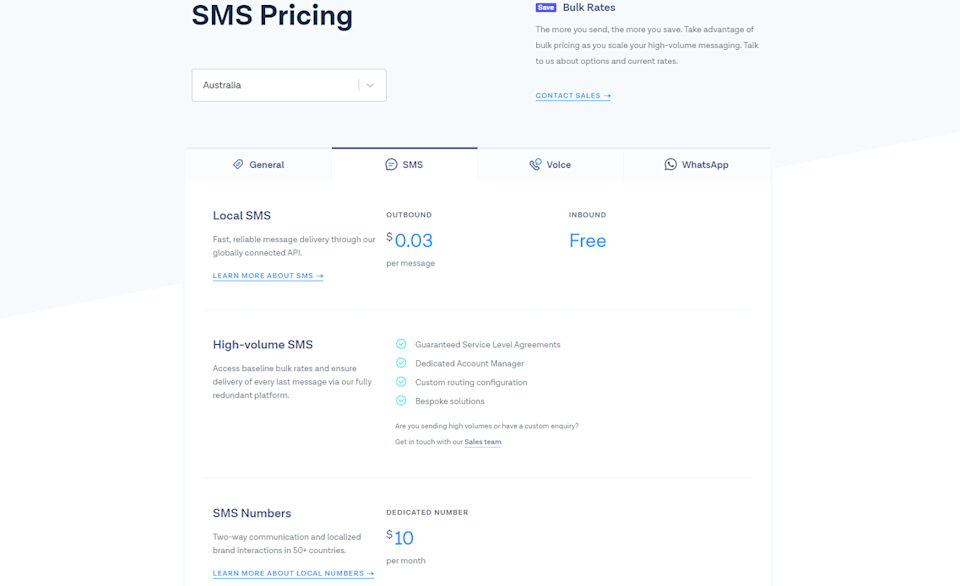This screenshot has width=960, height=586.
Task: Click the General tab tag icon
Action: pos(238,165)
